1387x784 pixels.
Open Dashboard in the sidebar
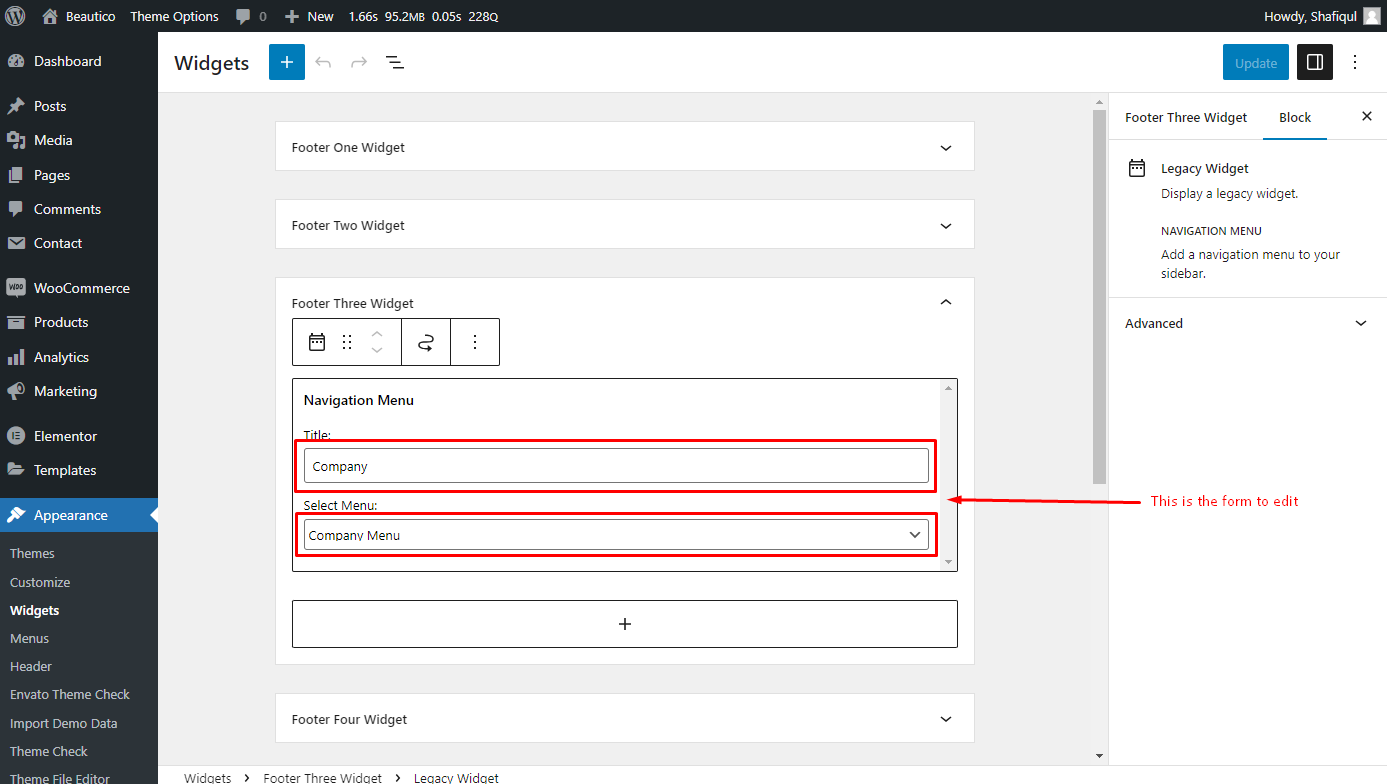tap(79, 61)
